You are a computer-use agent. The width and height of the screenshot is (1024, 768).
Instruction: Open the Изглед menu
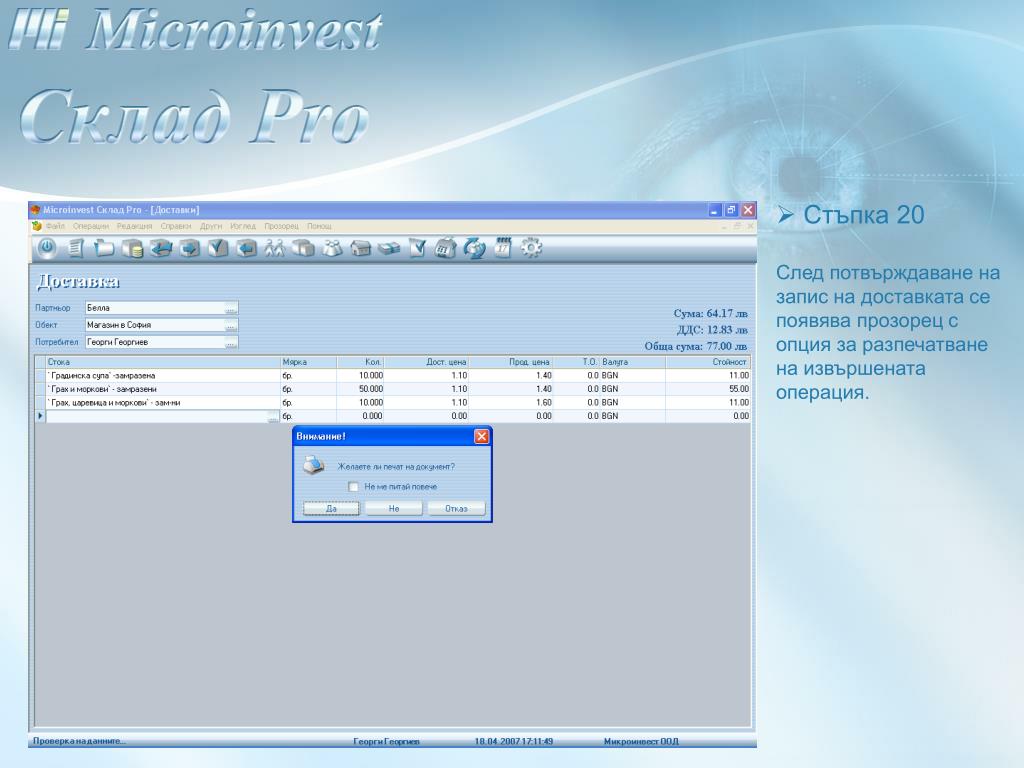click(243, 226)
